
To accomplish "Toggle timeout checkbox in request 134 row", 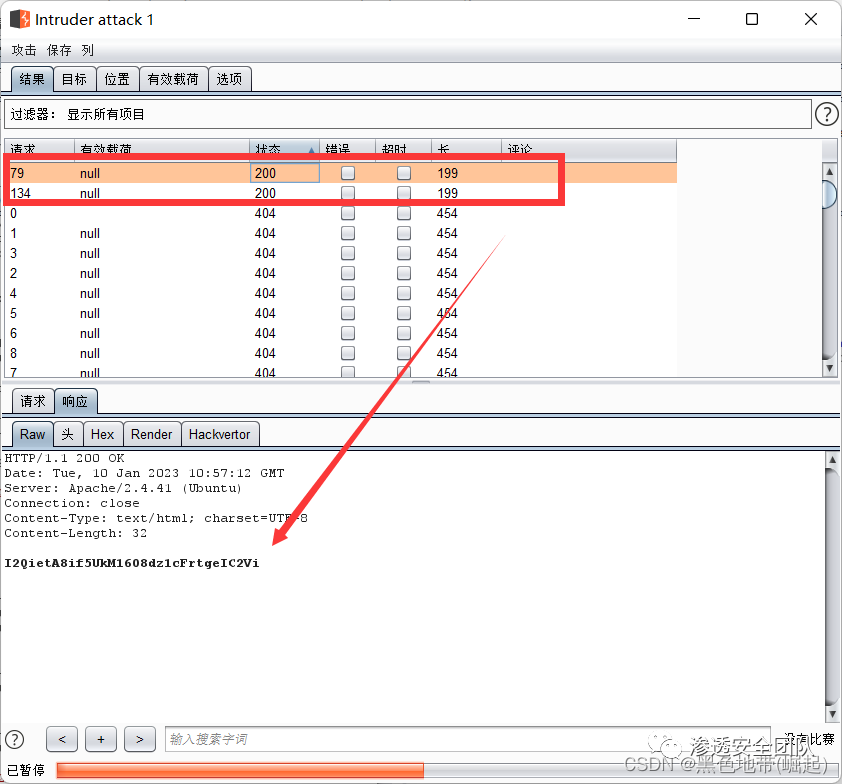I will 404,193.
